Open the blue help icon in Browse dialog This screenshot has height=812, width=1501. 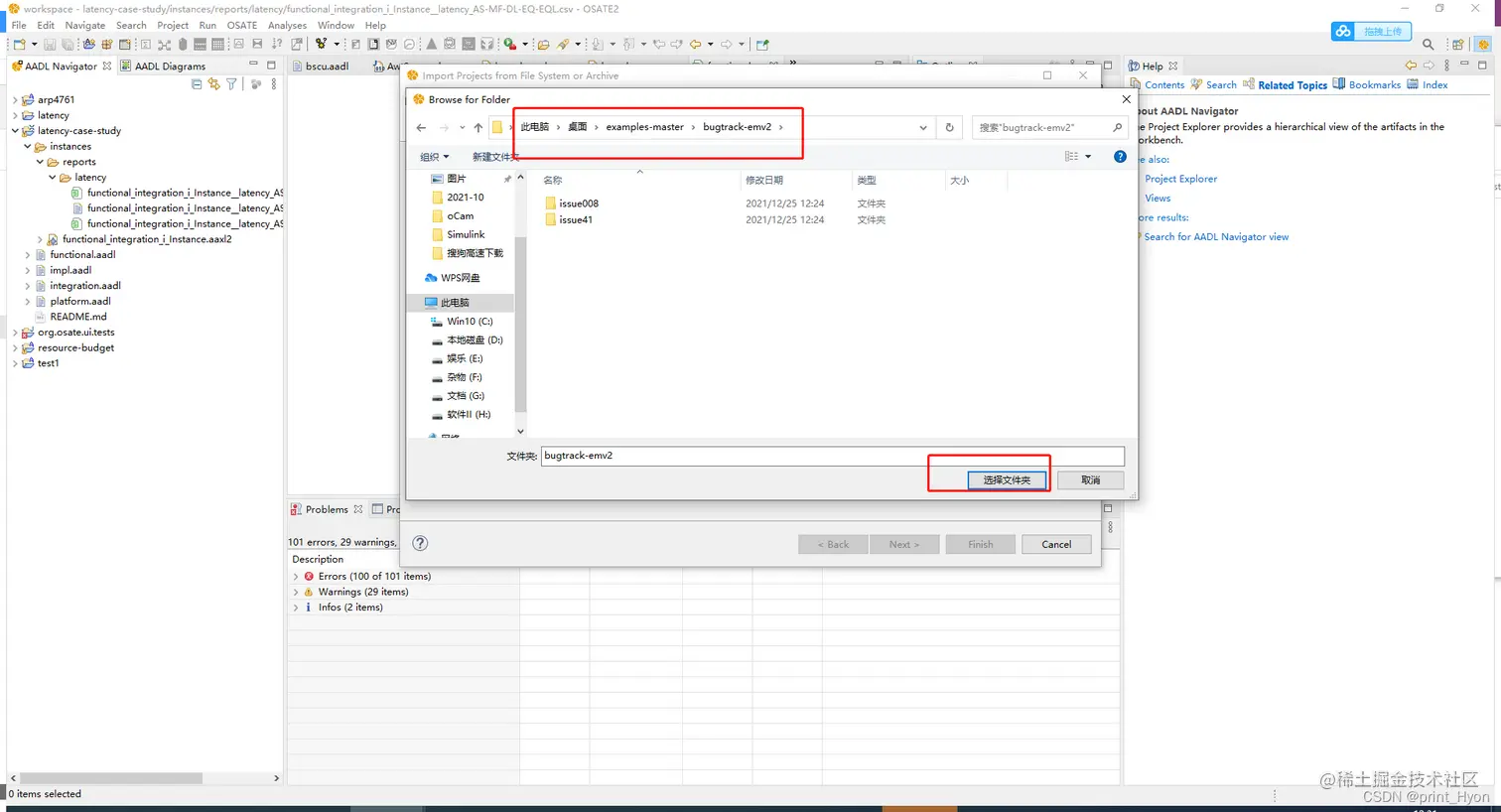click(1120, 157)
